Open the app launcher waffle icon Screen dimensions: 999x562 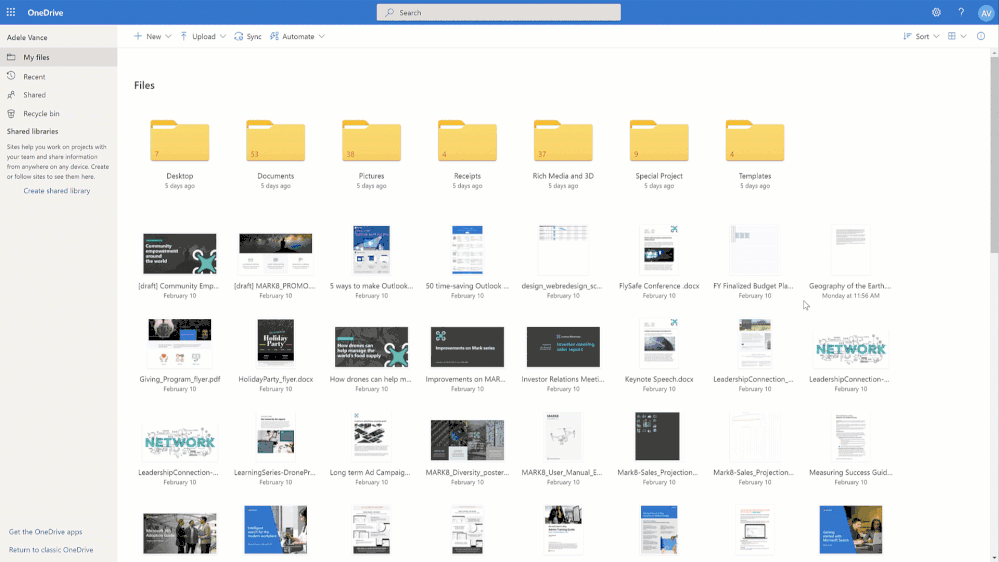tap(11, 12)
